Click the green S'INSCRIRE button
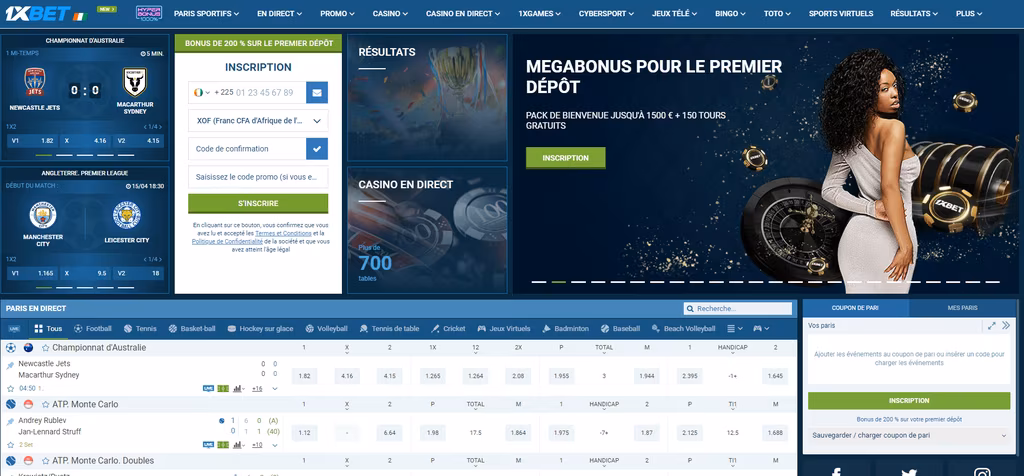Image resolution: width=1024 pixels, height=476 pixels. (x=258, y=204)
